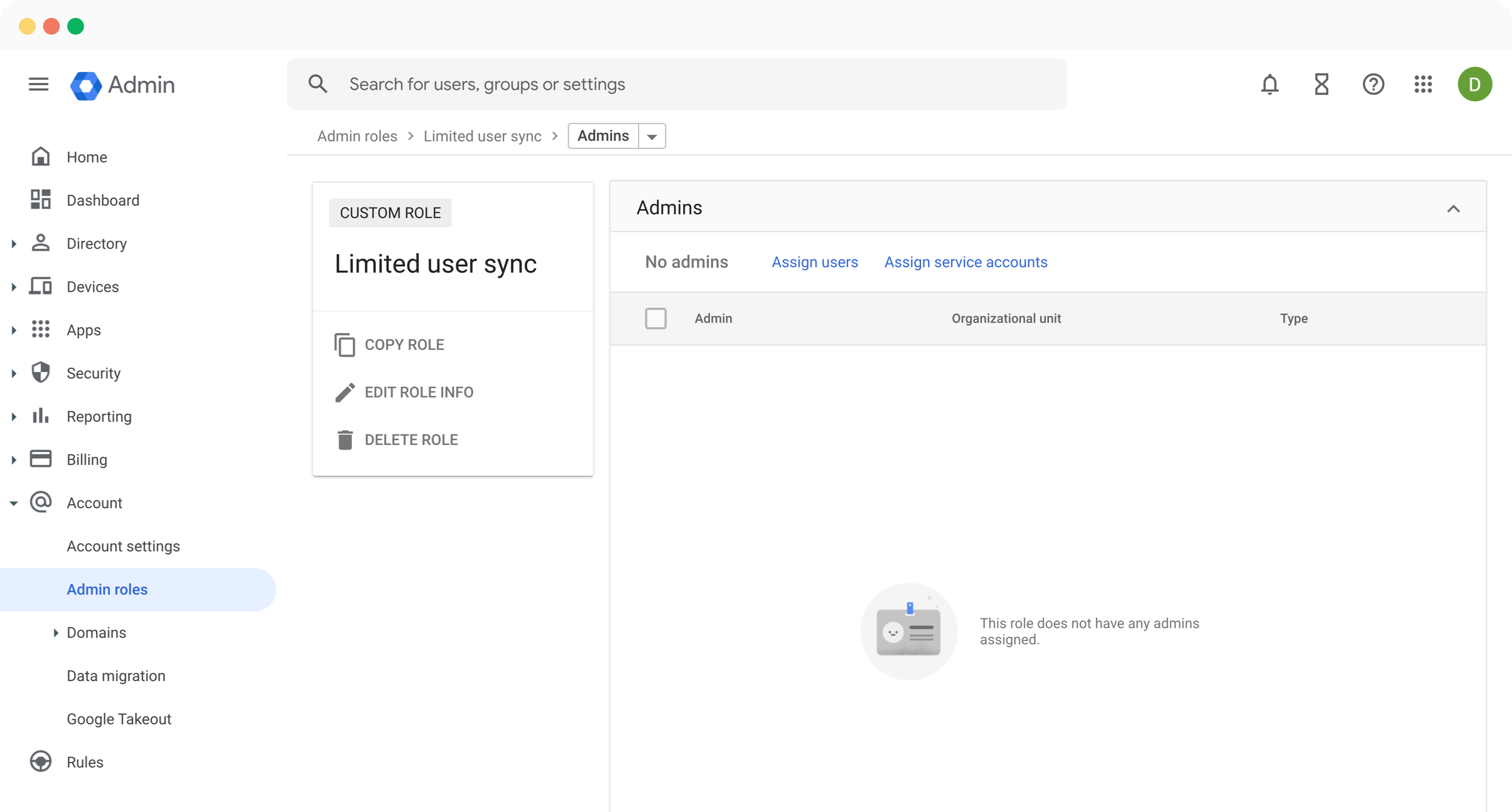Screen dimensions: 1512x812
Task: Click the Reporting bar chart icon
Action: point(40,415)
